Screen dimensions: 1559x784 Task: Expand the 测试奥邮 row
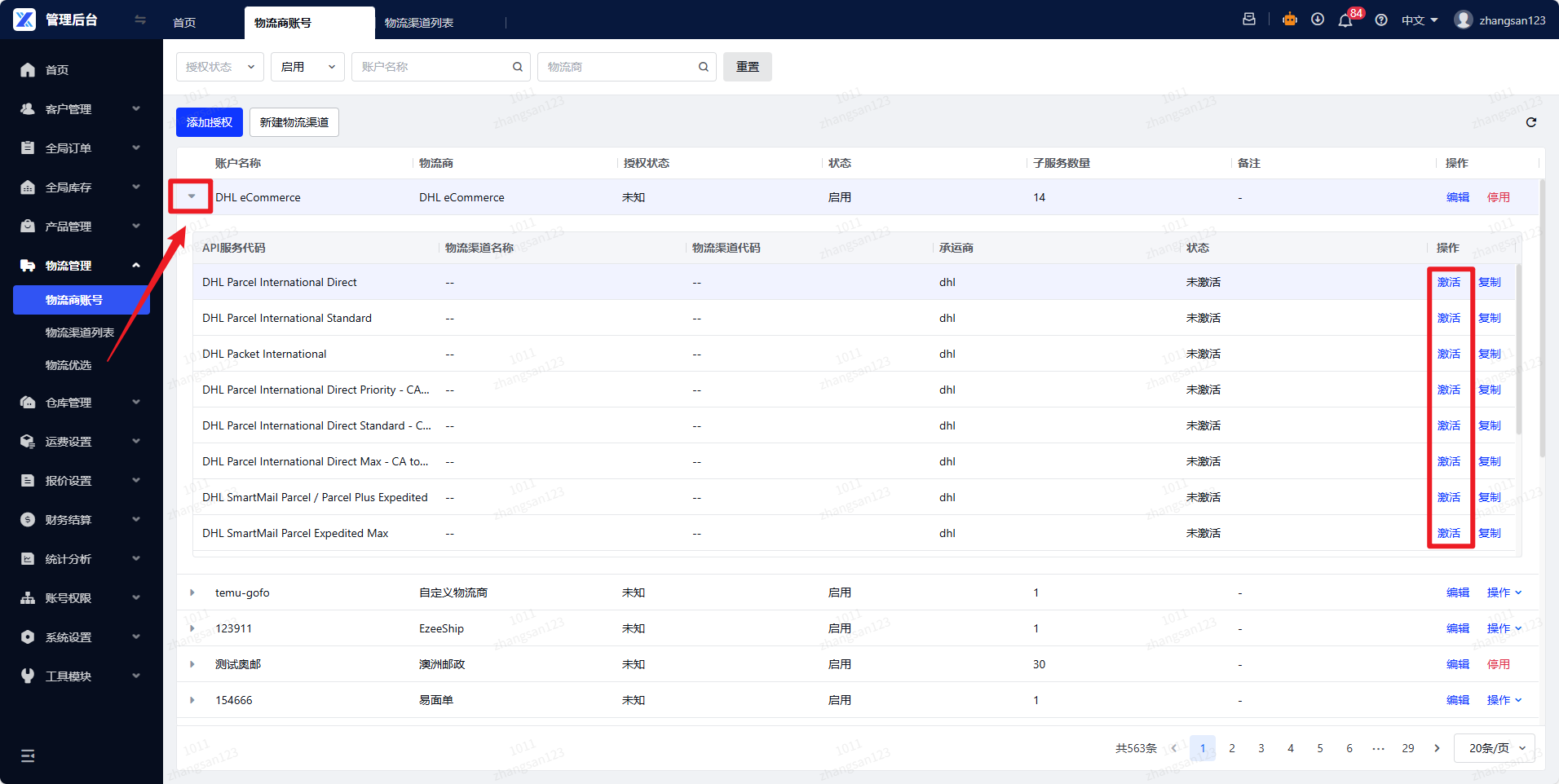point(192,664)
